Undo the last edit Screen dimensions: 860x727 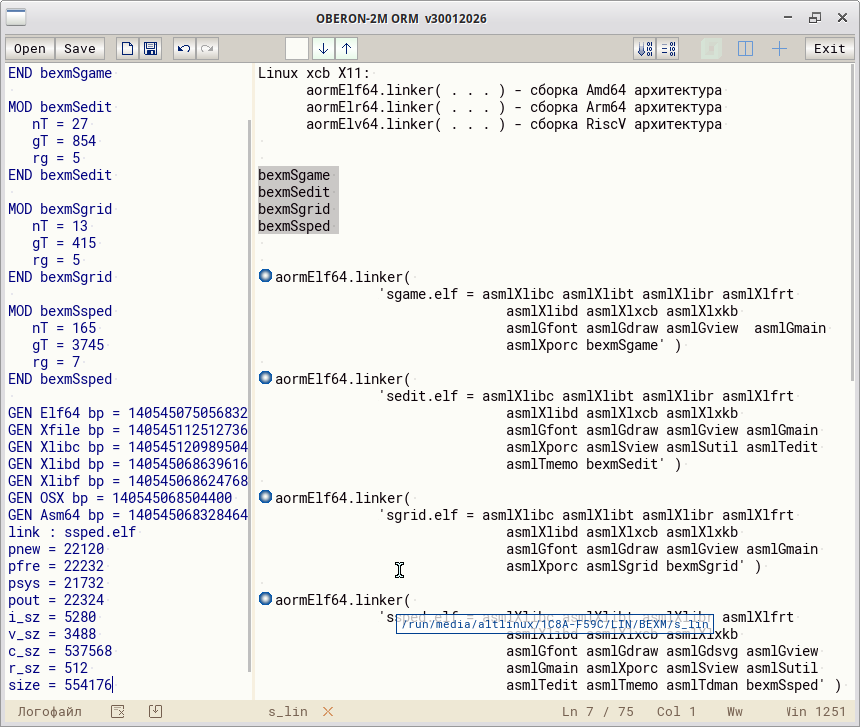pyautogui.click(x=183, y=48)
